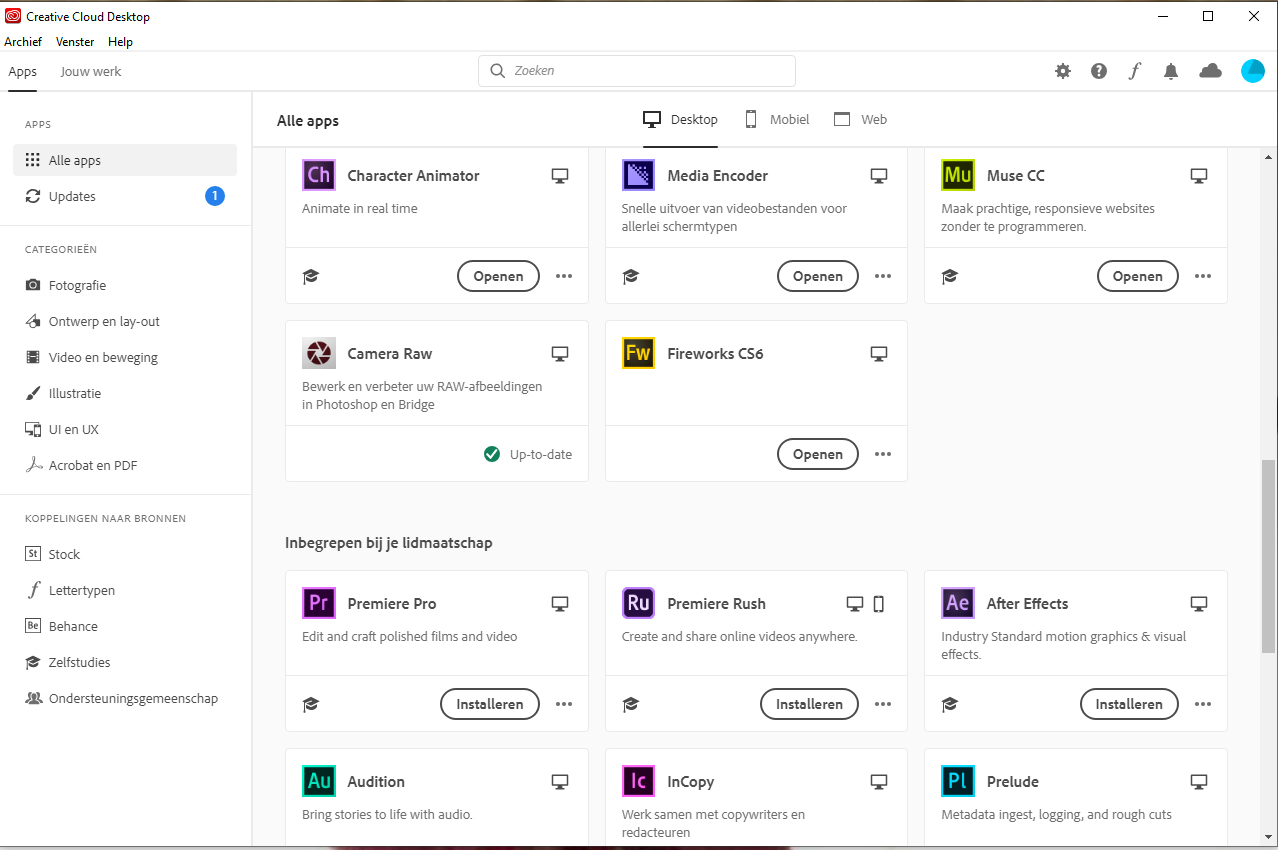Image resolution: width=1278 pixels, height=850 pixels.
Task: Open more options for Premiere Rush
Action: 883,704
